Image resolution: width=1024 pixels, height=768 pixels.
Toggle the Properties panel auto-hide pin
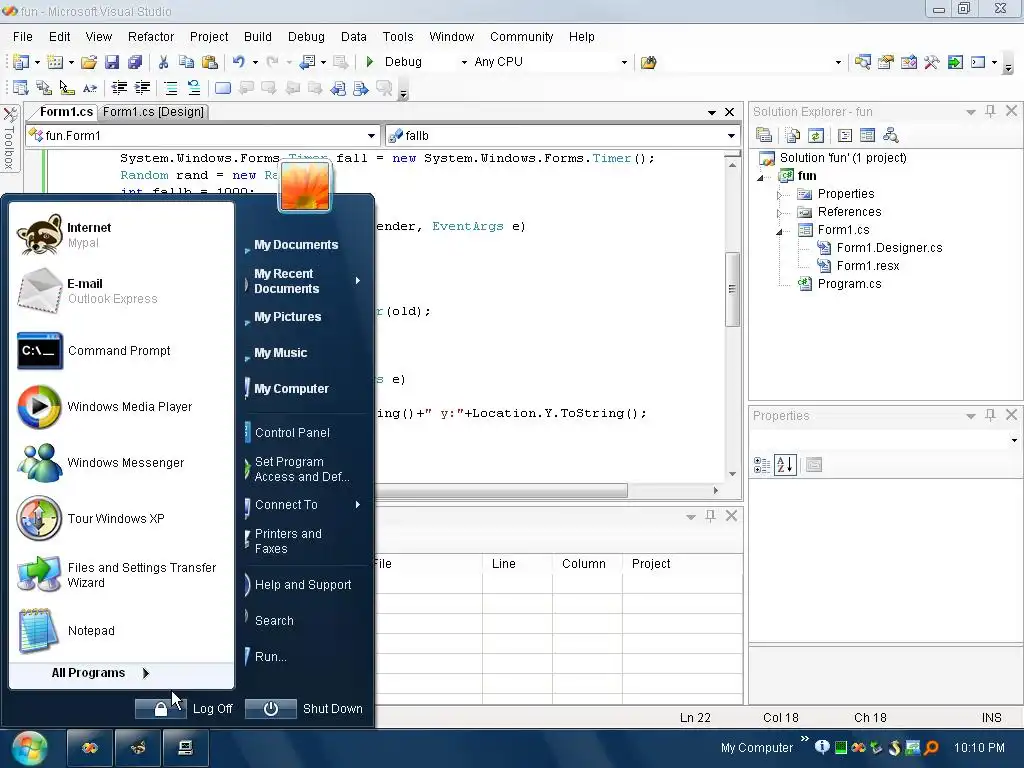click(990, 415)
